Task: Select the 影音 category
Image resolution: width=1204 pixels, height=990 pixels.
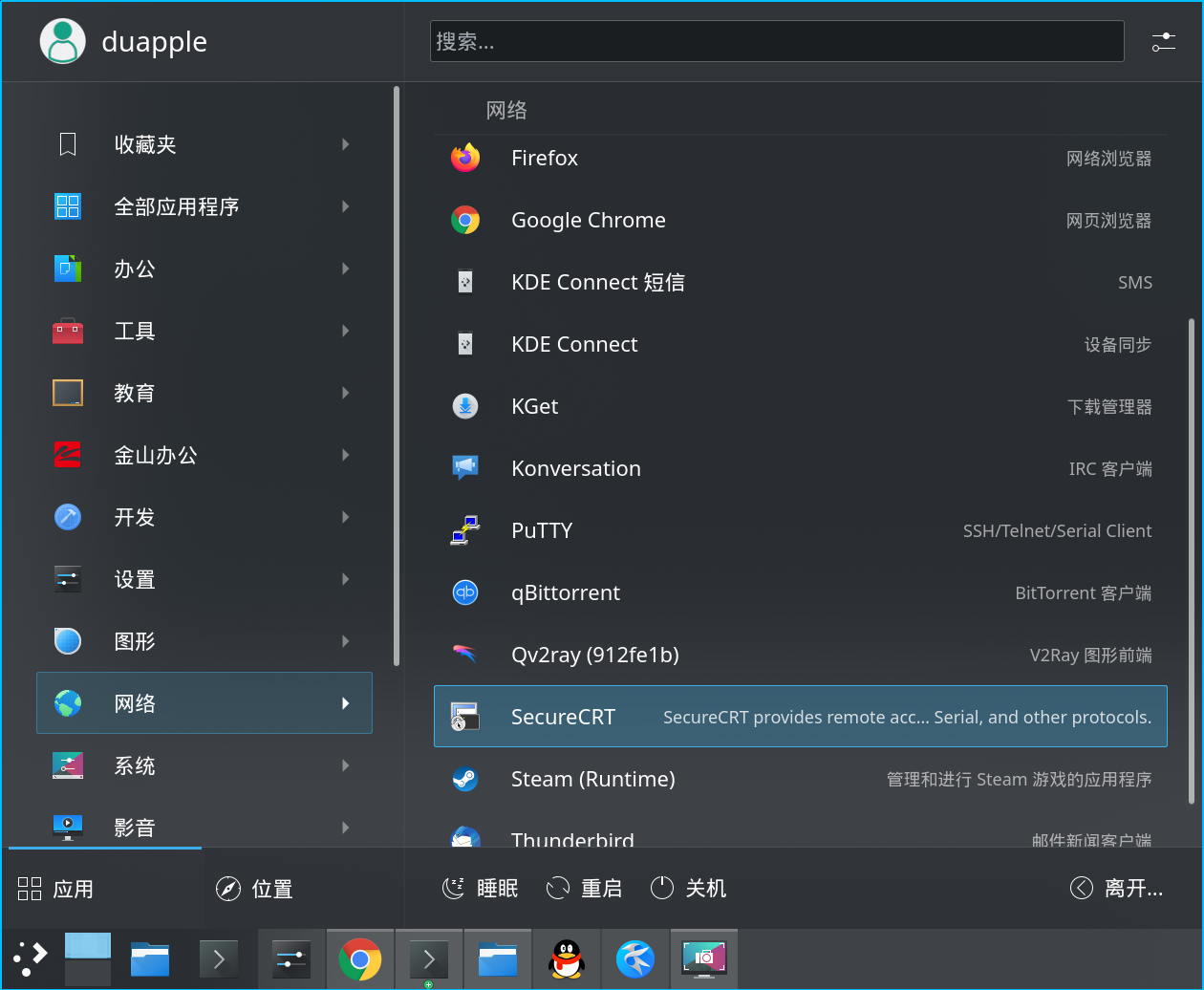Action: [204, 825]
